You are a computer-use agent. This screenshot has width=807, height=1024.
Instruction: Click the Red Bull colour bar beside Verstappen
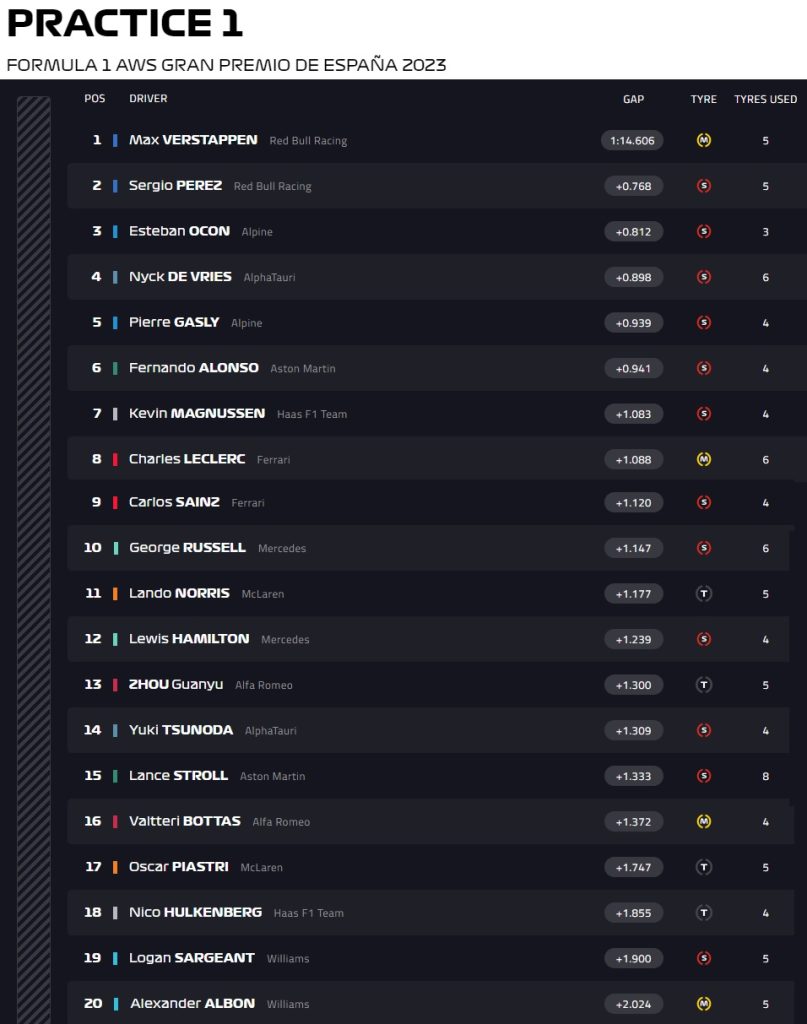tap(115, 141)
